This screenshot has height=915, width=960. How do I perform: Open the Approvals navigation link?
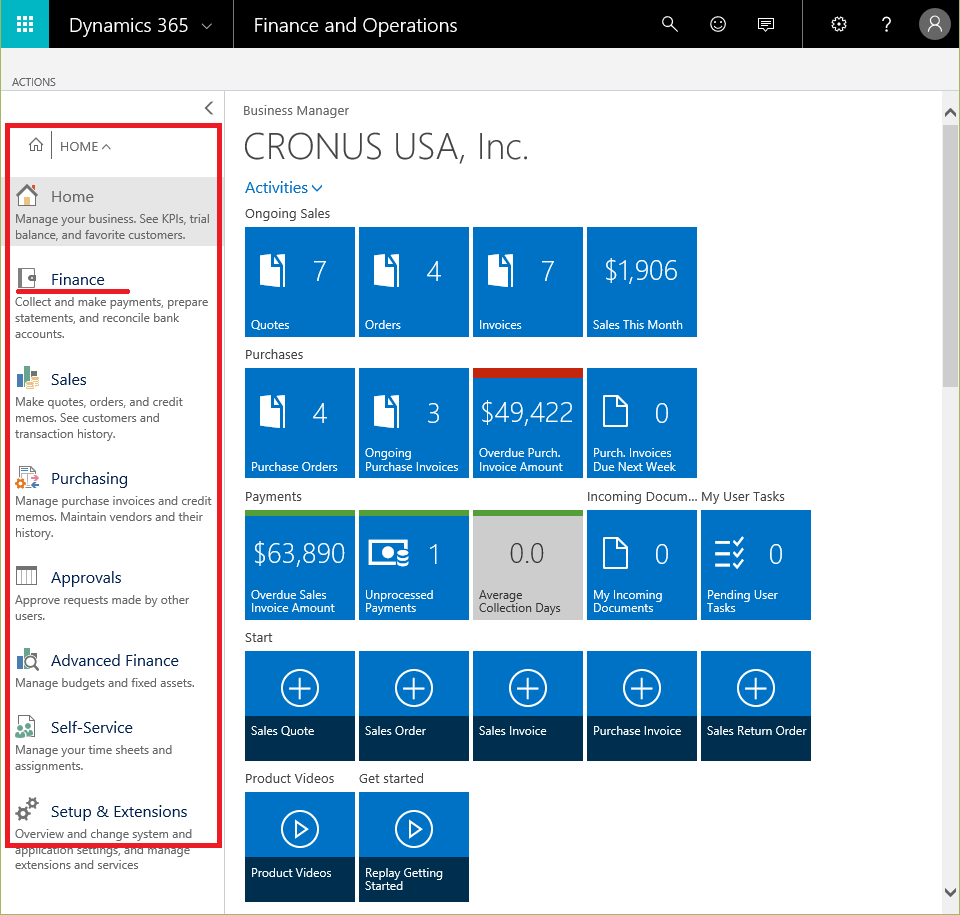(x=86, y=578)
